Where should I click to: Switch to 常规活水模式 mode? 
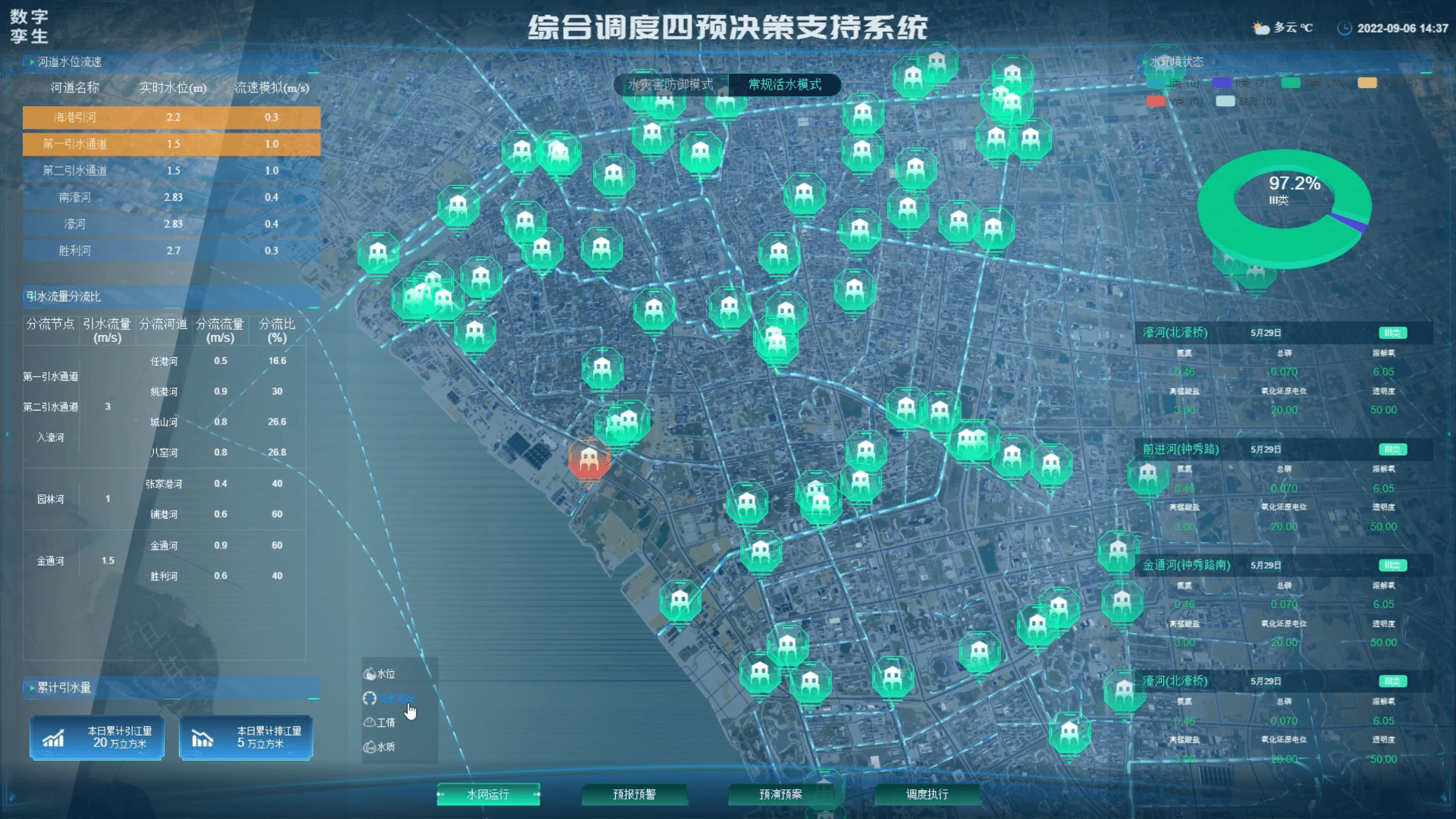pyautogui.click(x=785, y=84)
